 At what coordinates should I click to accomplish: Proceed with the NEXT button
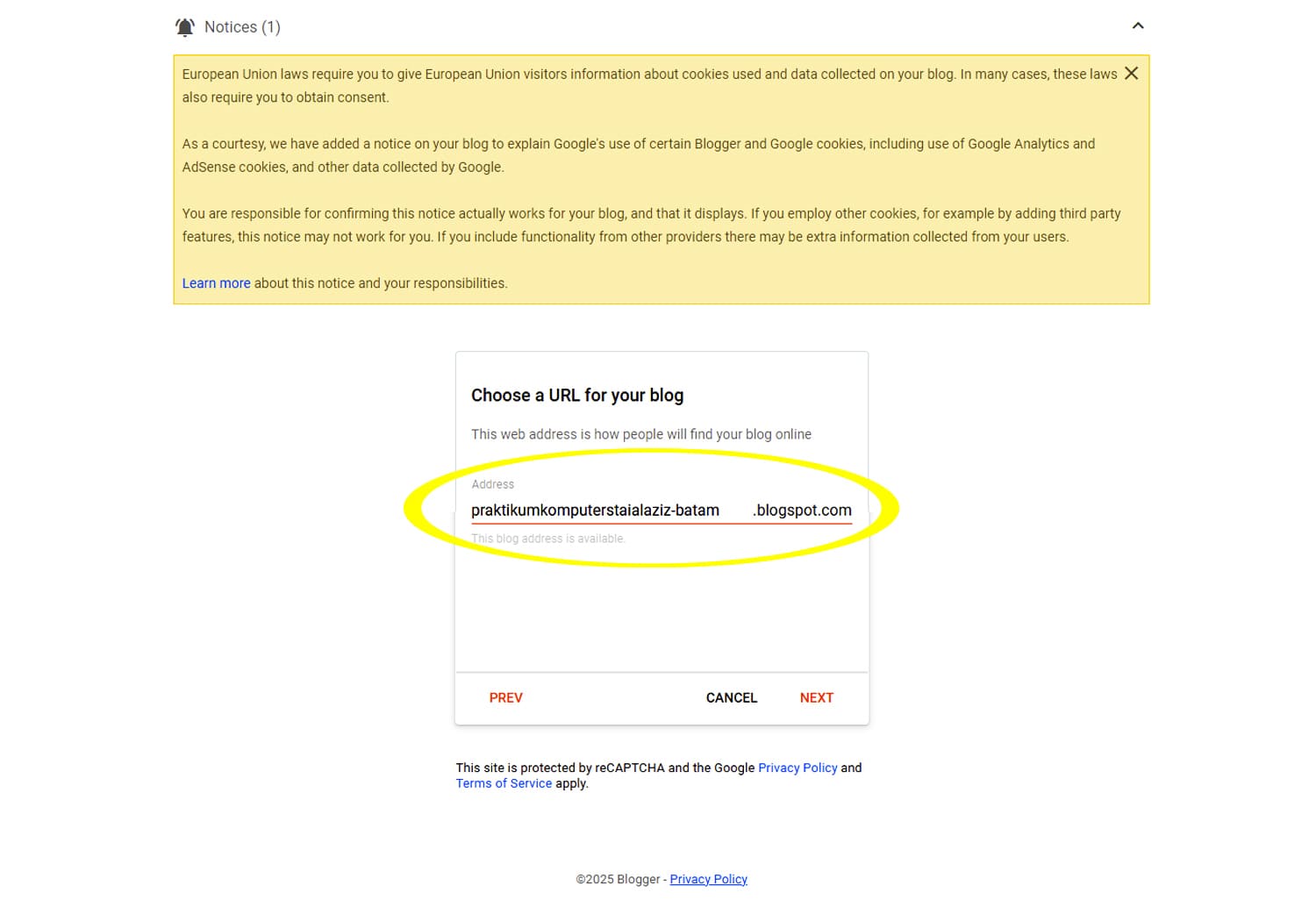click(x=816, y=697)
